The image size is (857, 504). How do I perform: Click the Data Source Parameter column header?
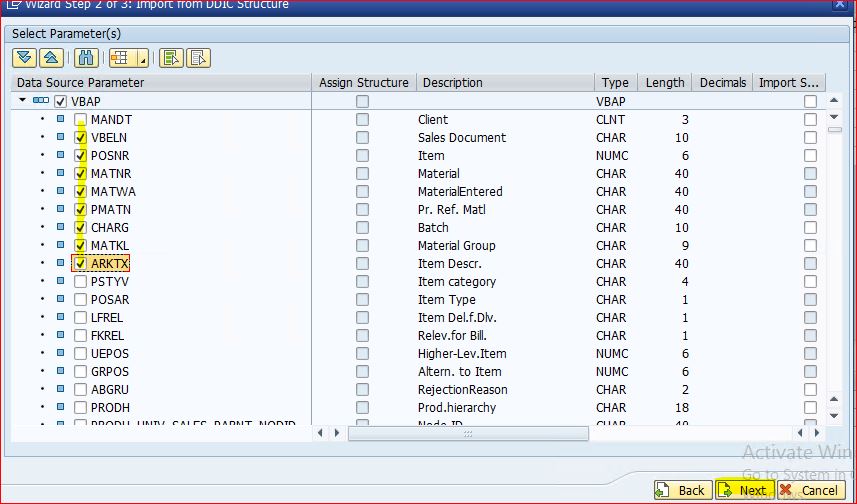[80, 83]
